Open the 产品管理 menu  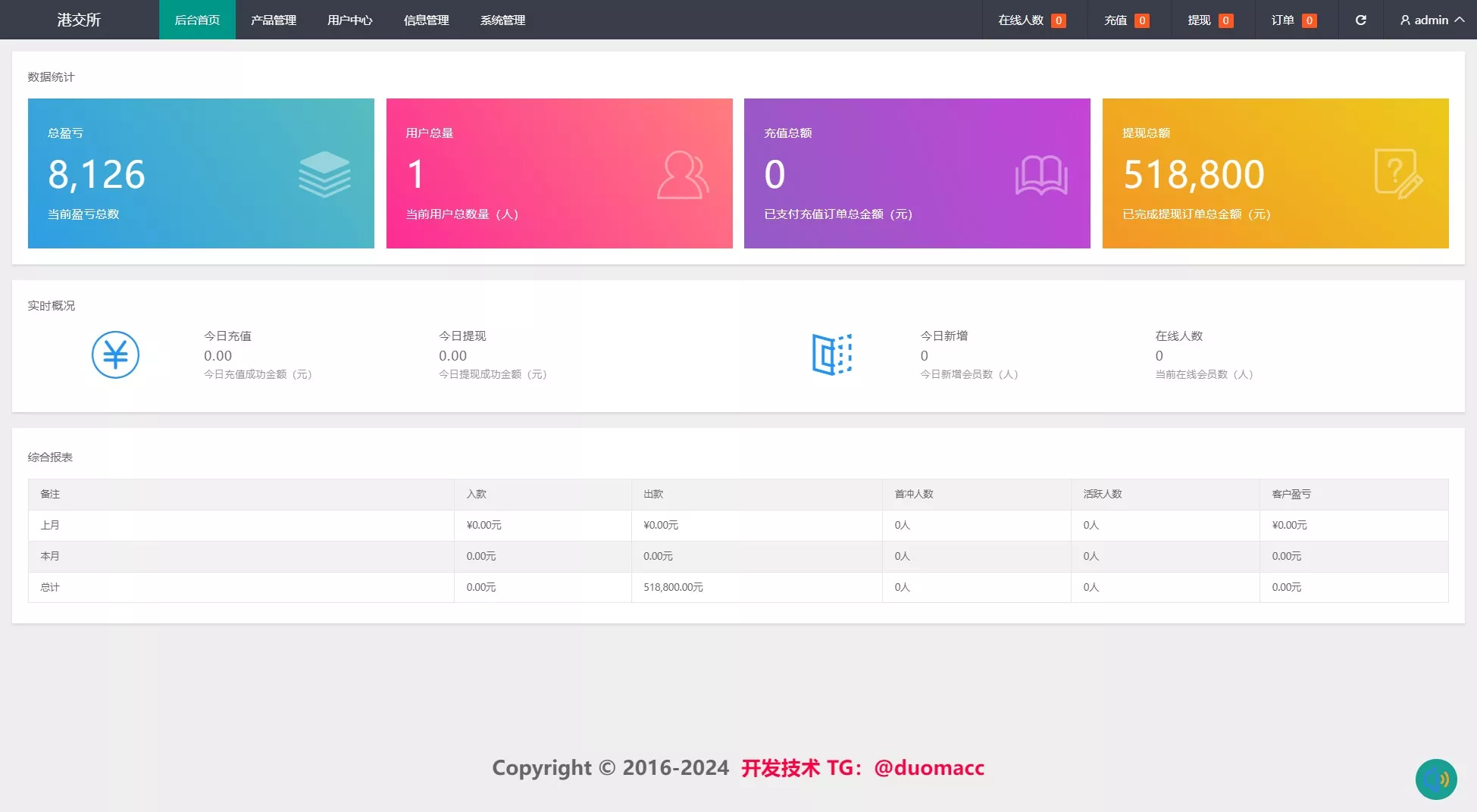[274, 20]
